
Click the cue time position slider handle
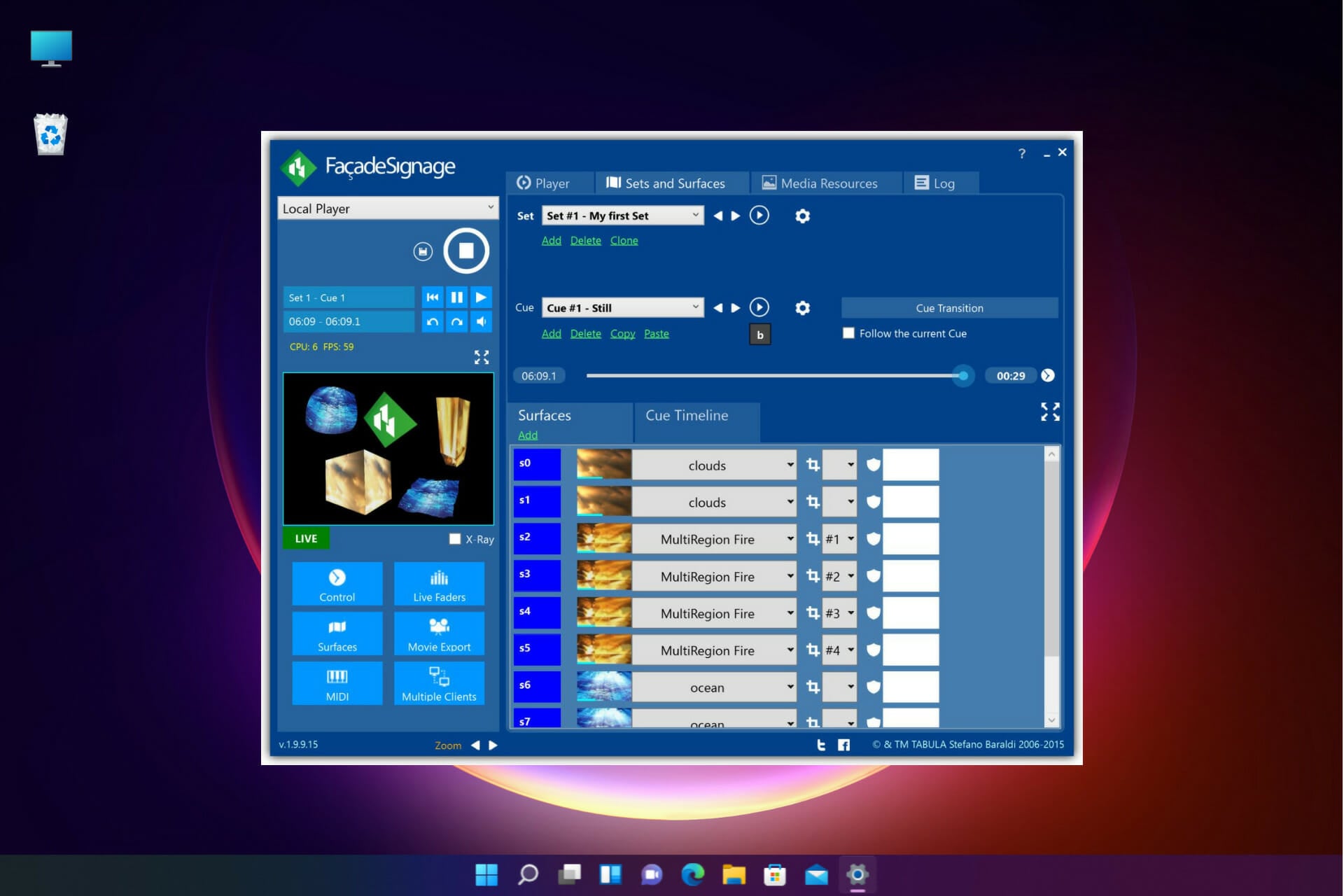963,376
